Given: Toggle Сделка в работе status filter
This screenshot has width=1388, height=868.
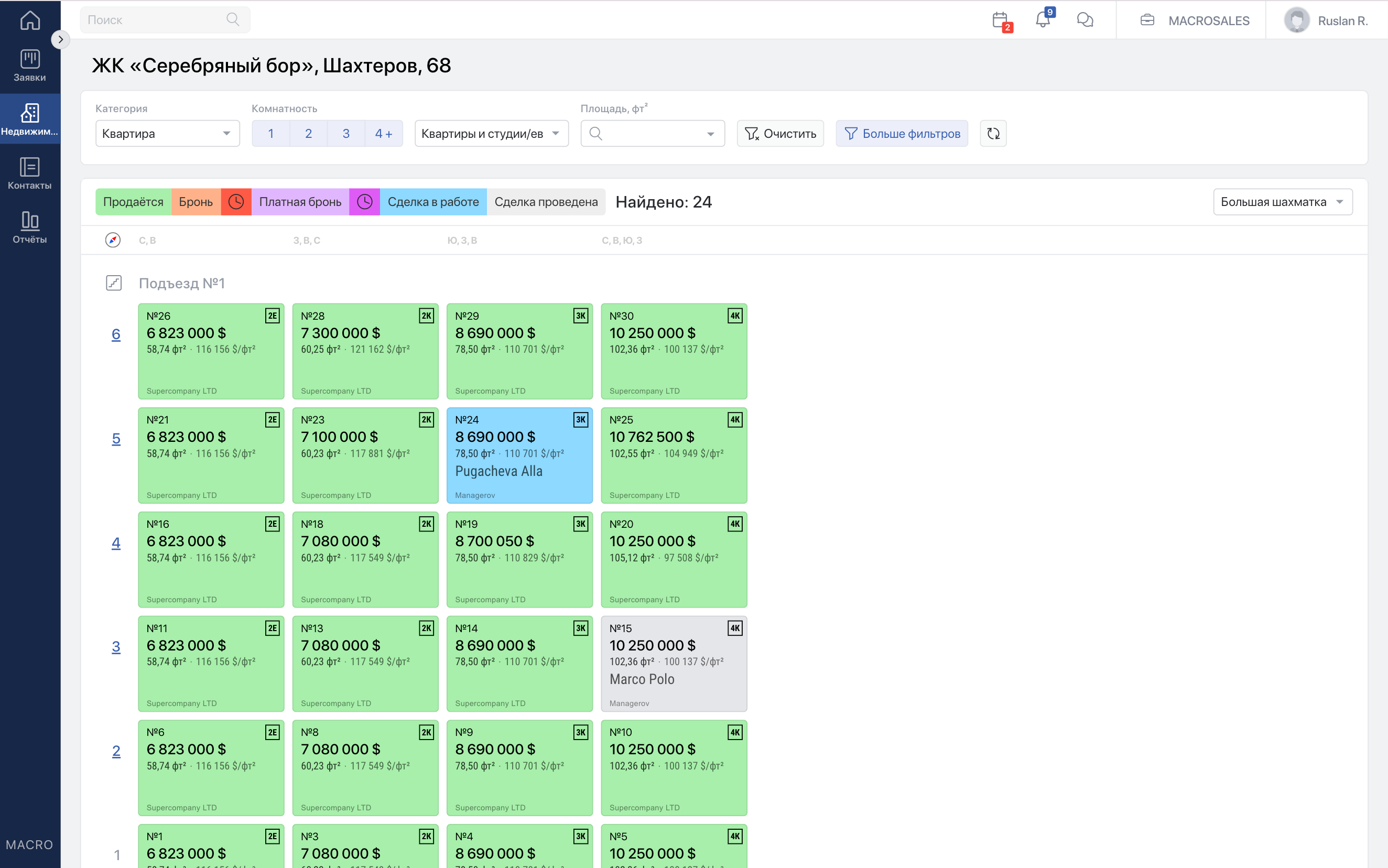Looking at the screenshot, I should click(433, 202).
